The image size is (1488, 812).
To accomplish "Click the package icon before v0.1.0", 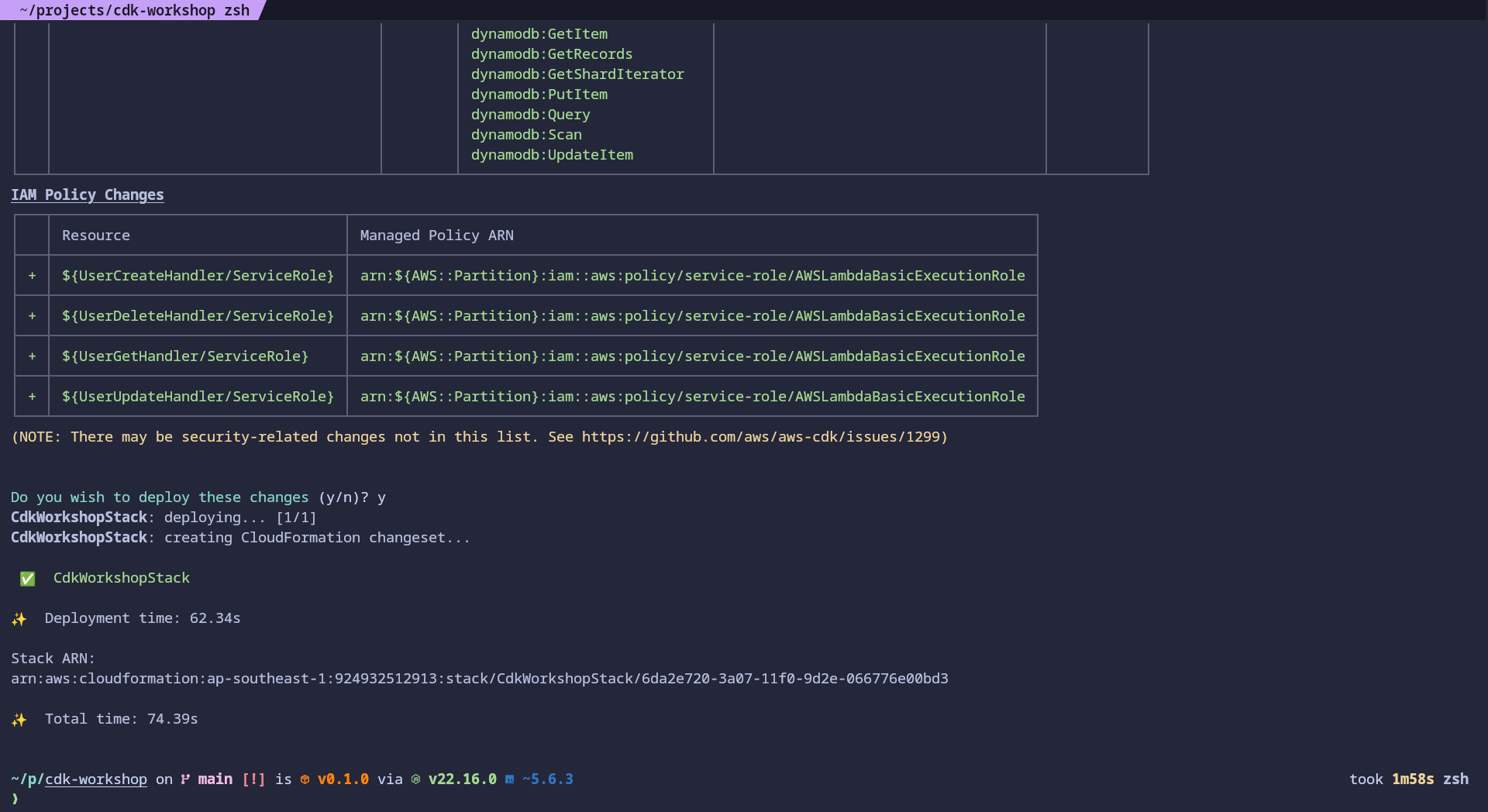I will [305, 779].
